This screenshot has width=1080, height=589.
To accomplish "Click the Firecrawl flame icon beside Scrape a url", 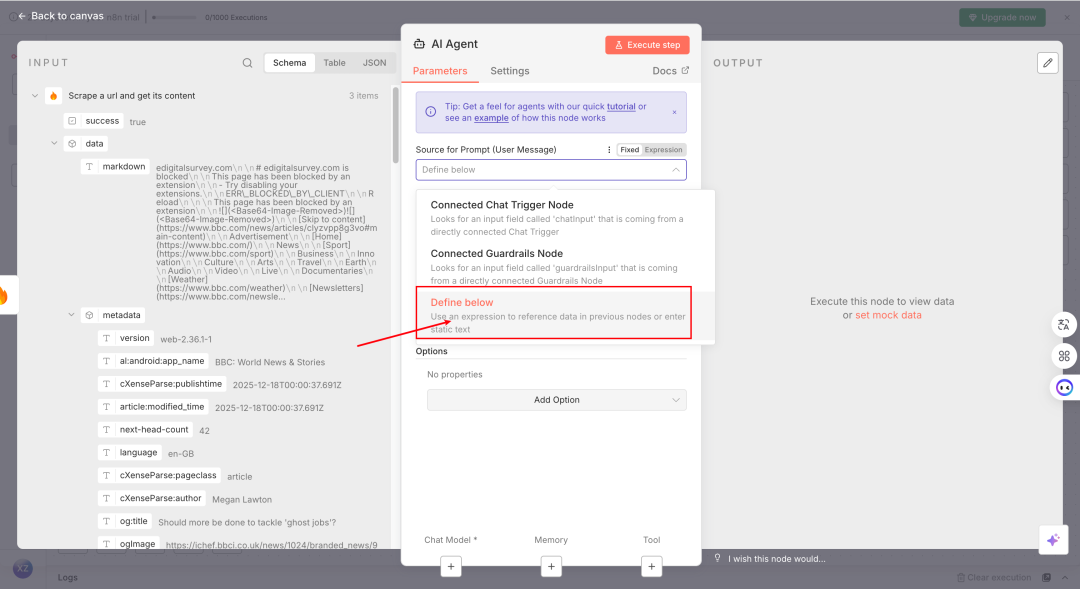I will pyautogui.click(x=54, y=96).
